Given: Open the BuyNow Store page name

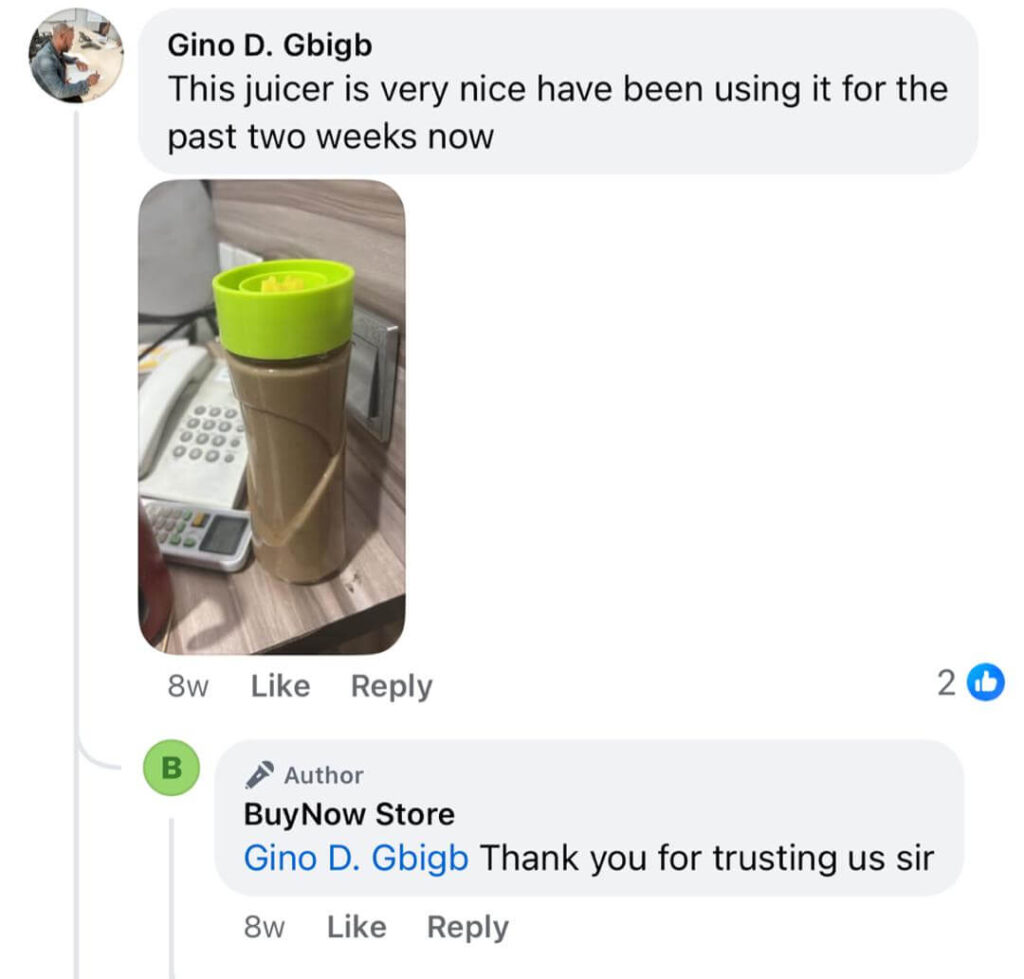Looking at the screenshot, I should [349, 814].
